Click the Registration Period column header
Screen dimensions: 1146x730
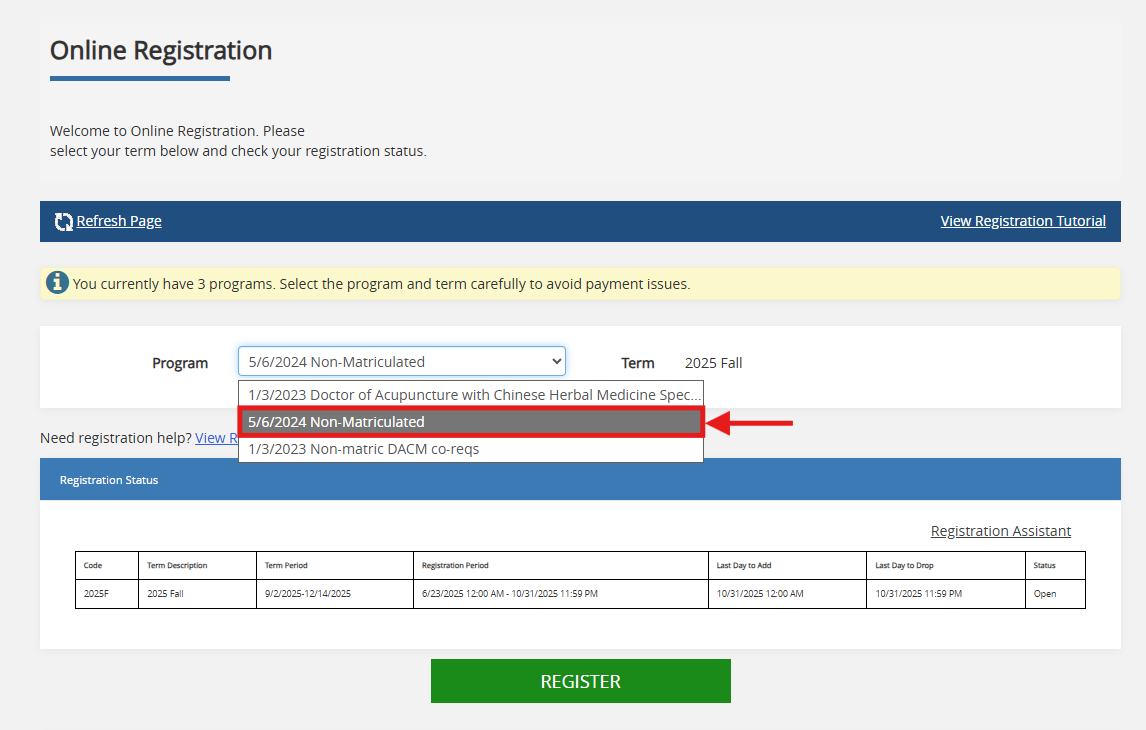coord(455,566)
